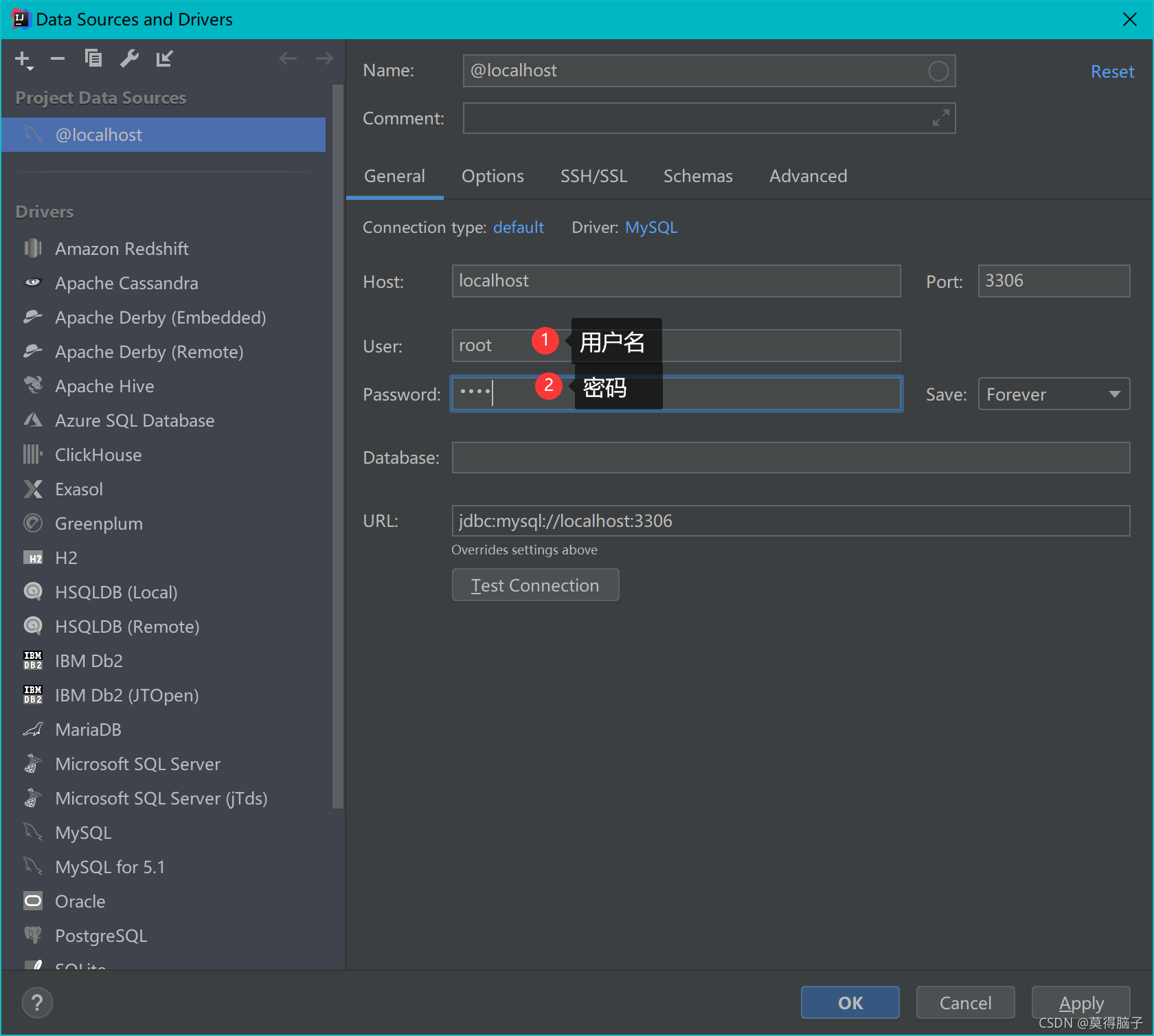Select the H2 driver

163,558
